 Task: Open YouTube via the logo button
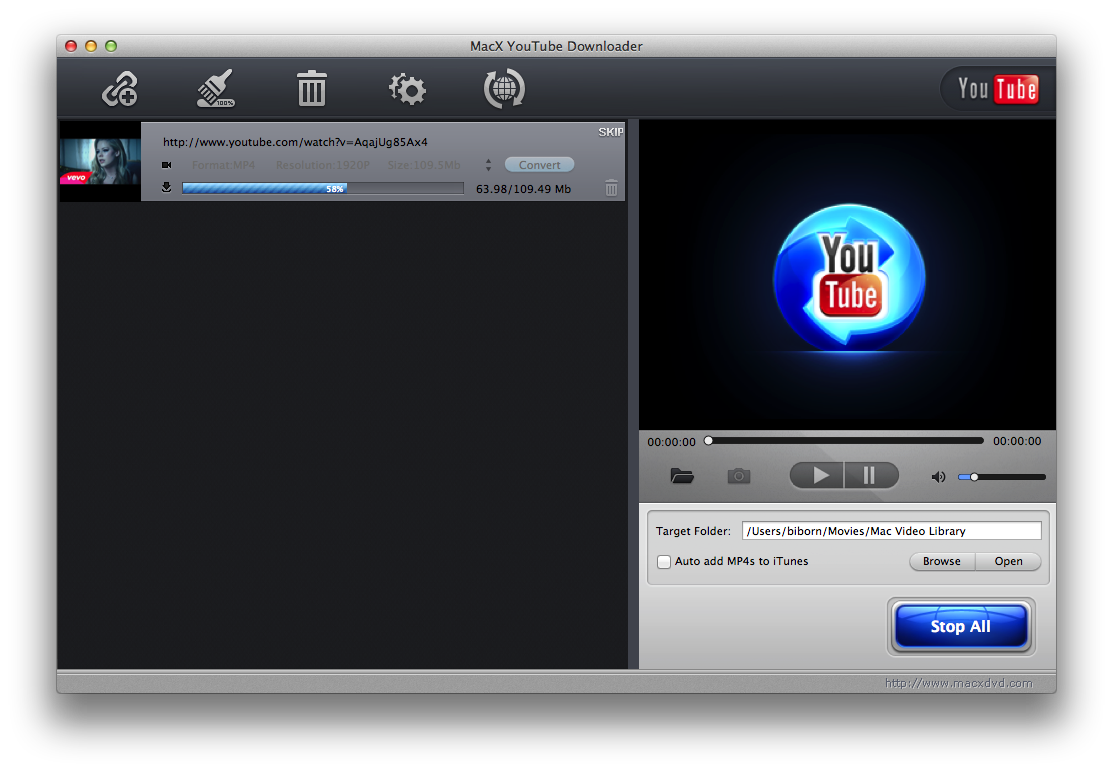997,89
